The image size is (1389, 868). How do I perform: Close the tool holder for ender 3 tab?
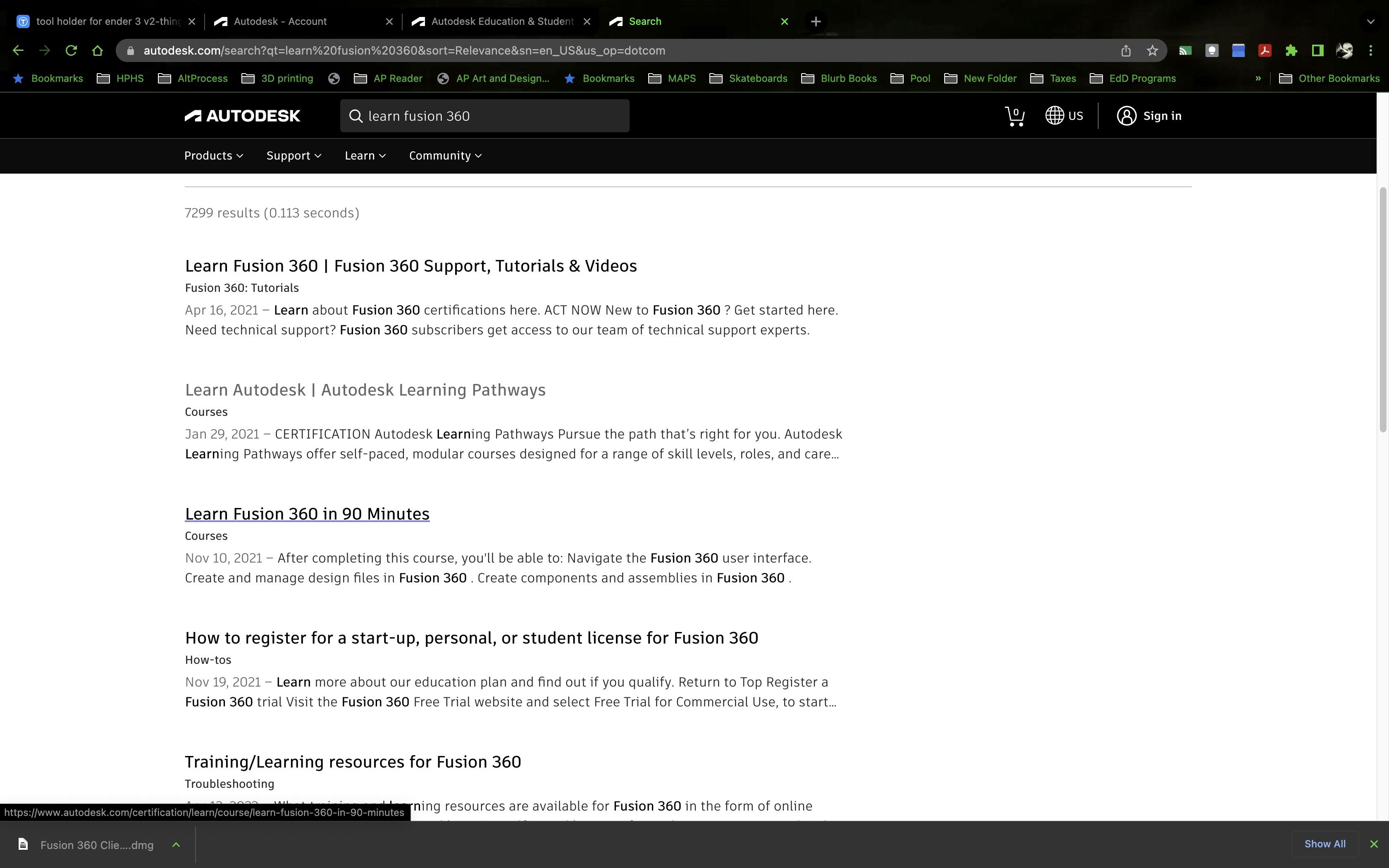192,21
